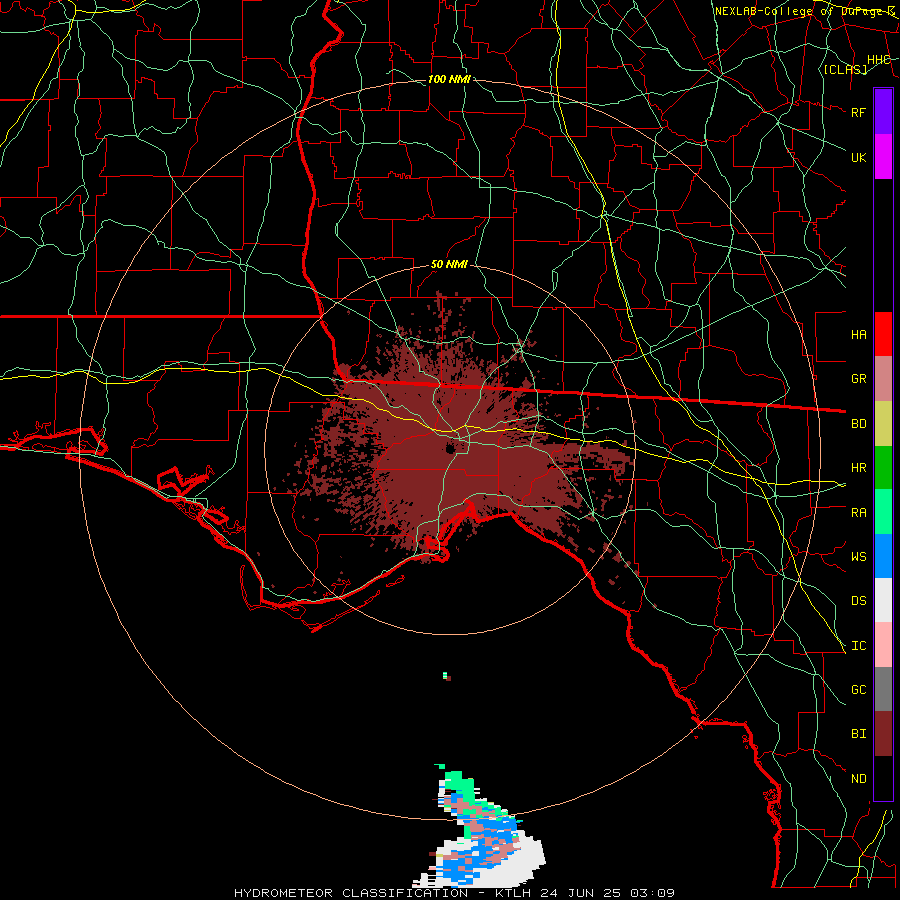Click the RA light-green legend swatch
This screenshot has height=900, width=900.
pos(883,512)
